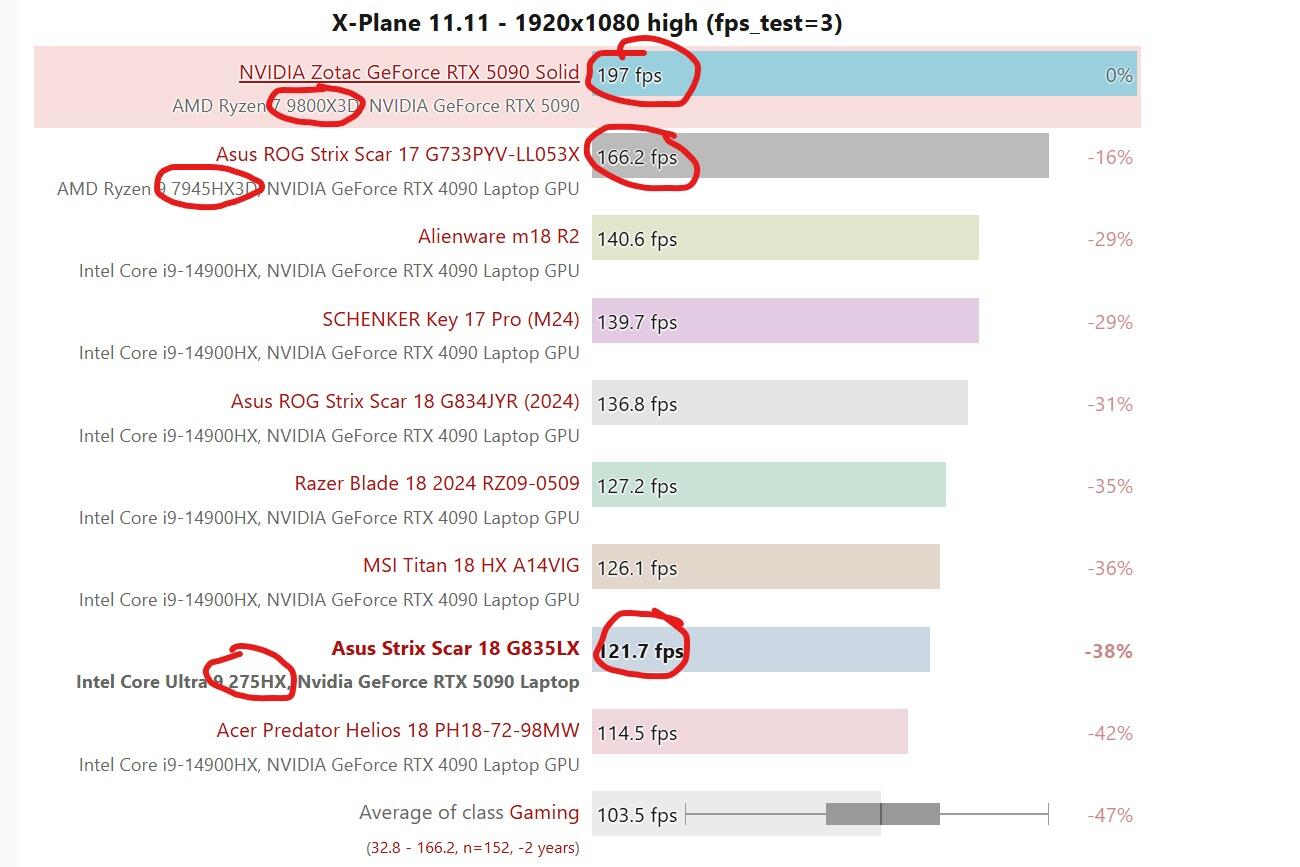
Task: Select the 114.5 fps pink bar
Action: click(750, 732)
